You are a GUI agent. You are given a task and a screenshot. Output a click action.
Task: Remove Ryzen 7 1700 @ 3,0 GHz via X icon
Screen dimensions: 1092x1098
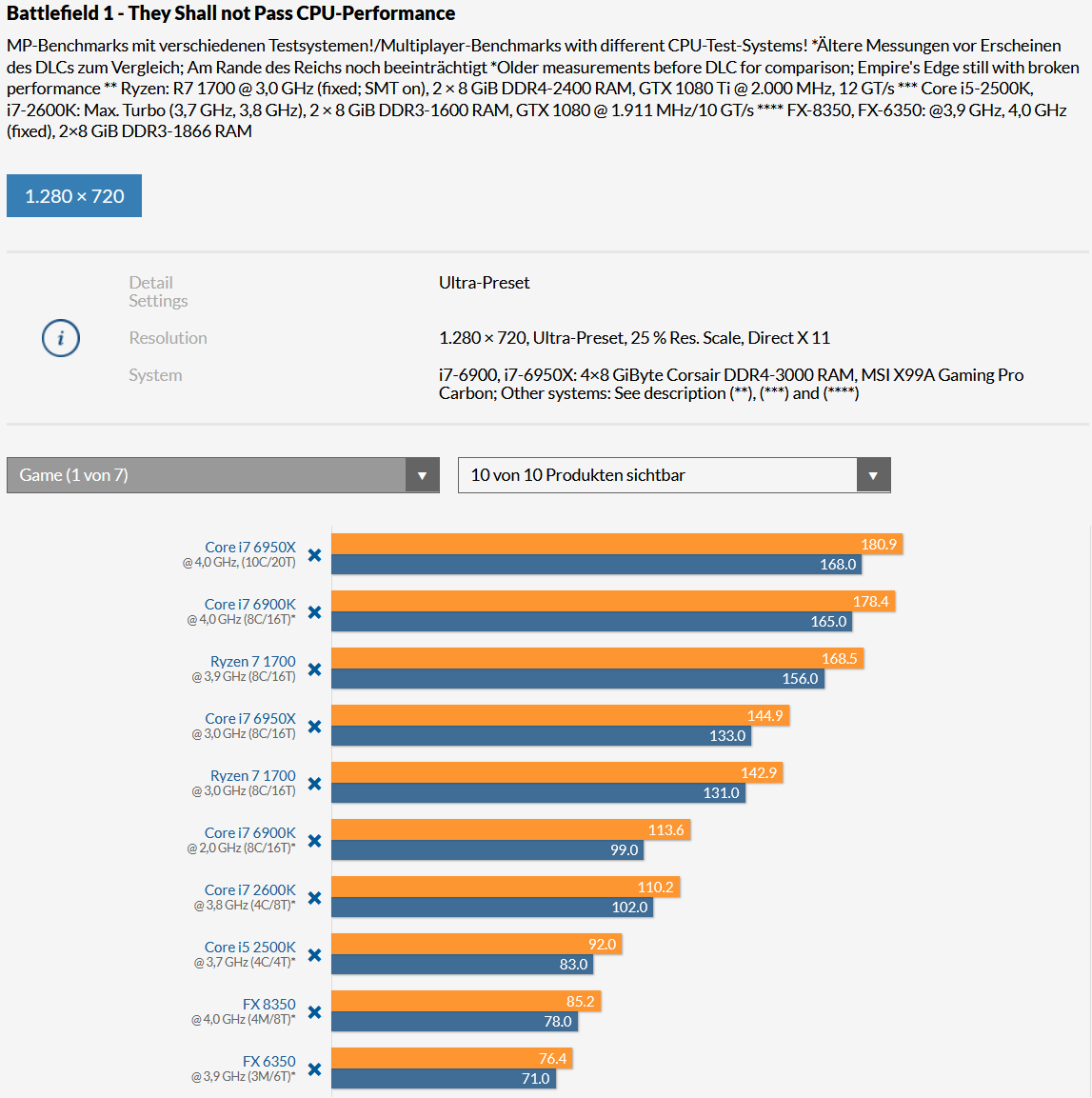(x=315, y=784)
